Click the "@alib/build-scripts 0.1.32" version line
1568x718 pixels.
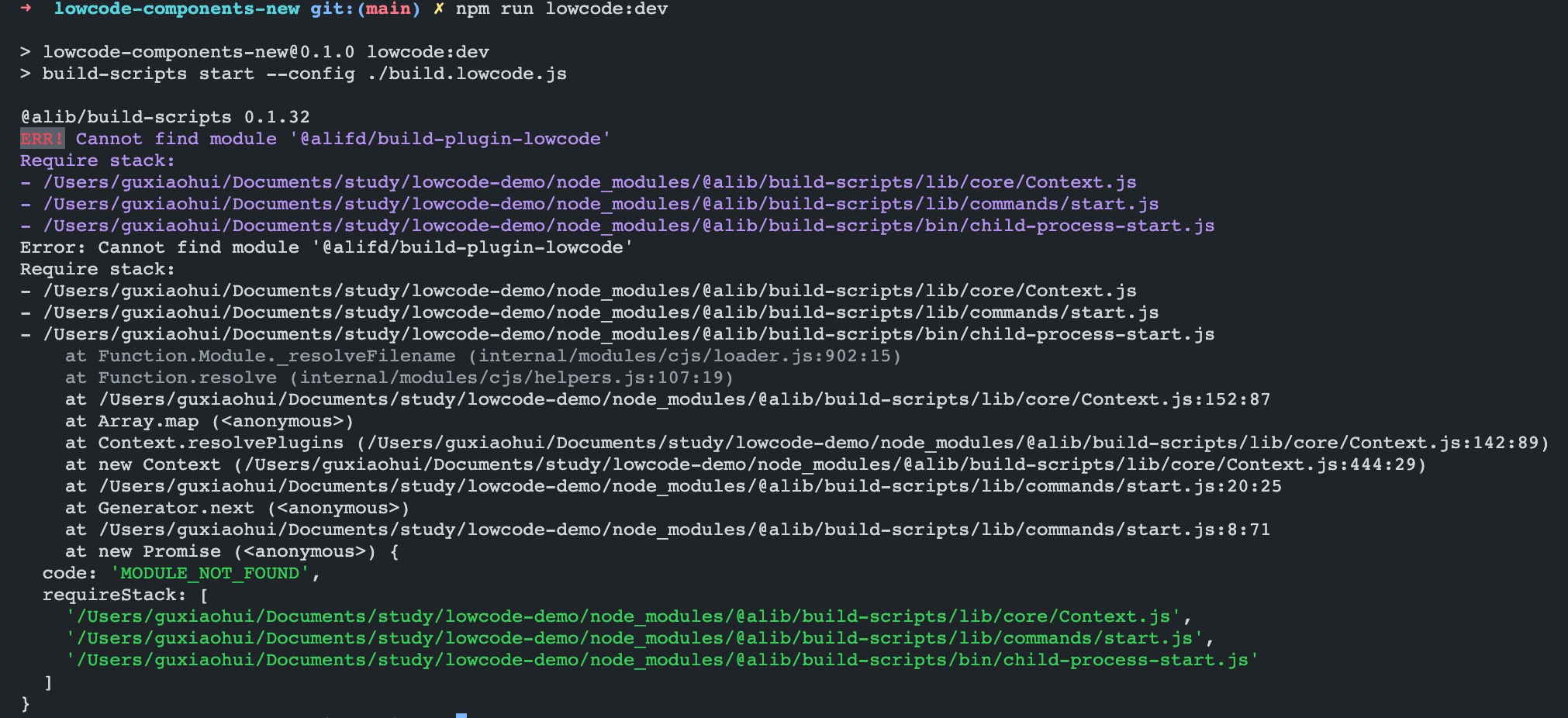pos(165,117)
